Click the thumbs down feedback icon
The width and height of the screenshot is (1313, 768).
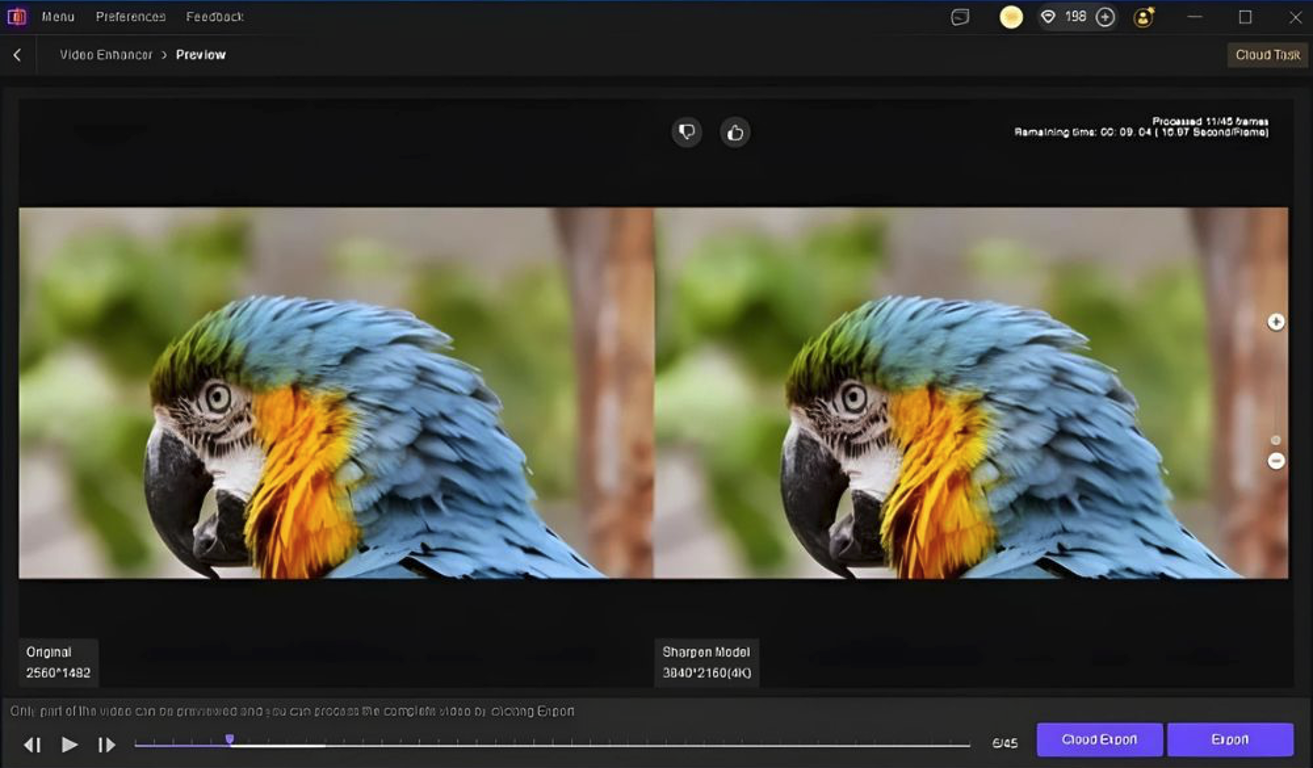click(686, 132)
